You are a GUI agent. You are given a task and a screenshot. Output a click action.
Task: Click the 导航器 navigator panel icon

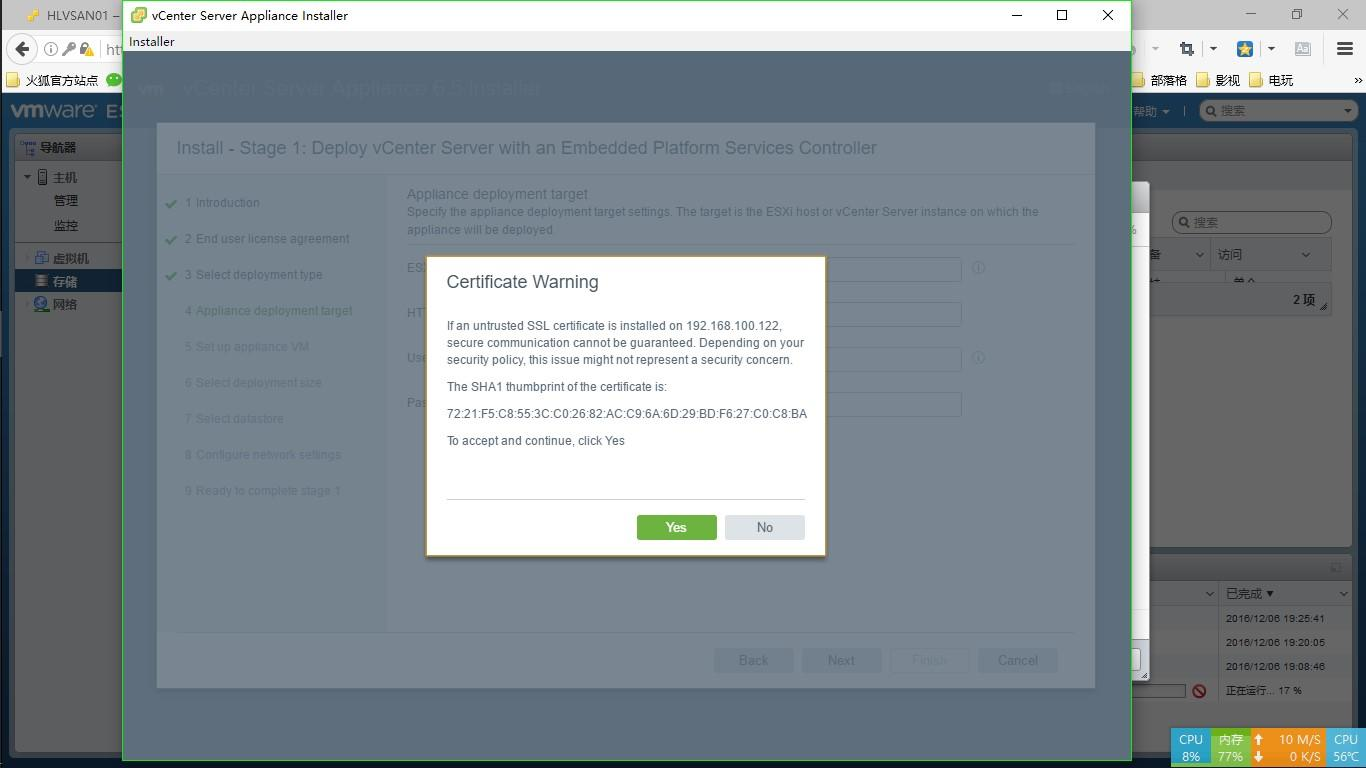(28, 147)
